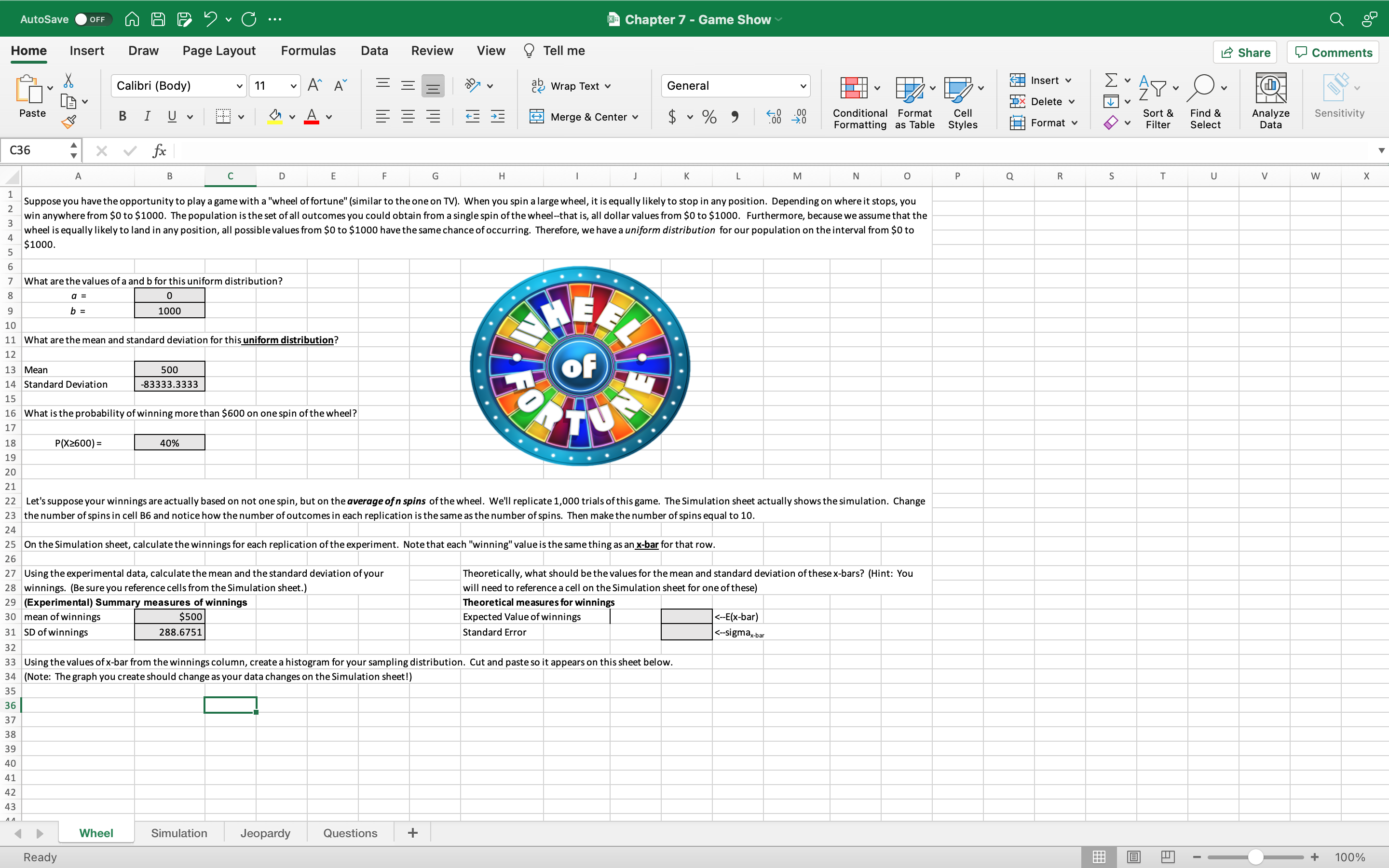Image resolution: width=1389 pixels, height=868 pixels.
Task: Click the Copy icon
Action: pos(68,102)
